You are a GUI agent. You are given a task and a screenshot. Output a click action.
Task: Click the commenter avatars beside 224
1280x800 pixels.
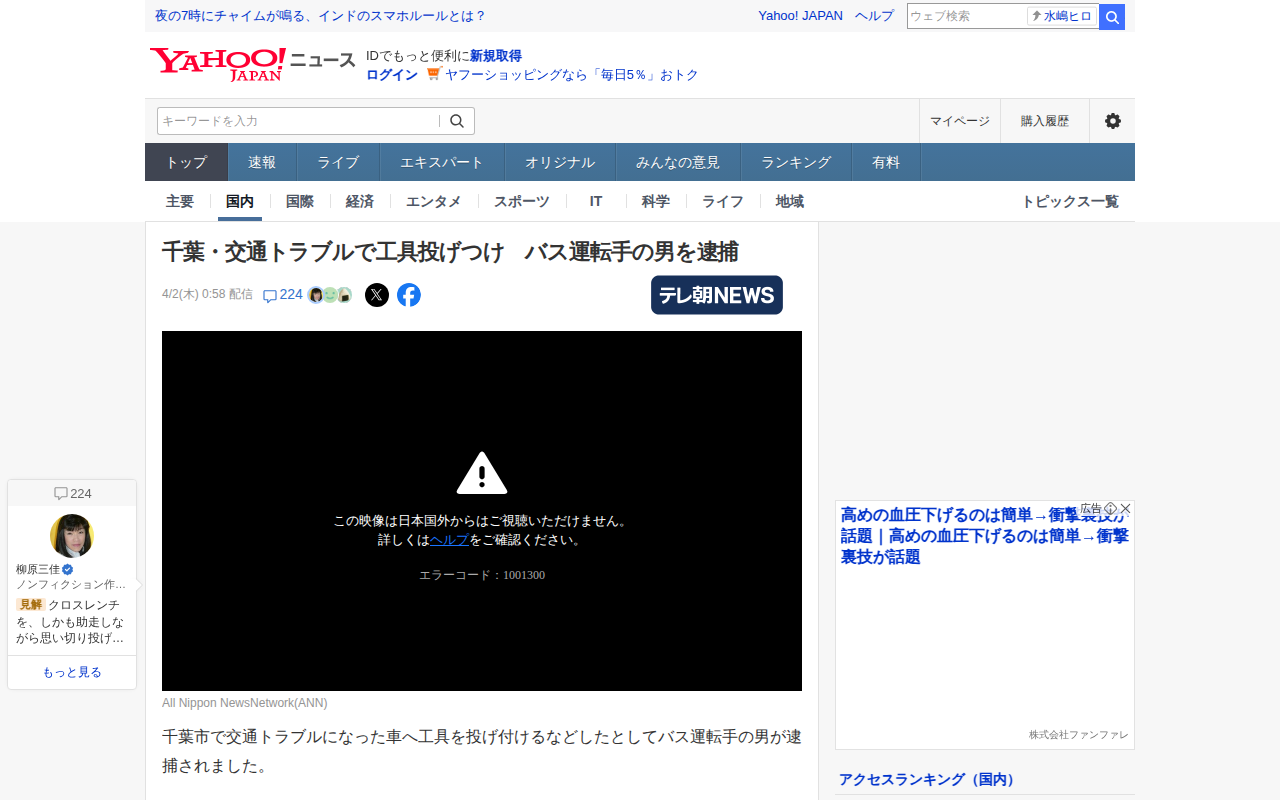[x=330, y=295]
